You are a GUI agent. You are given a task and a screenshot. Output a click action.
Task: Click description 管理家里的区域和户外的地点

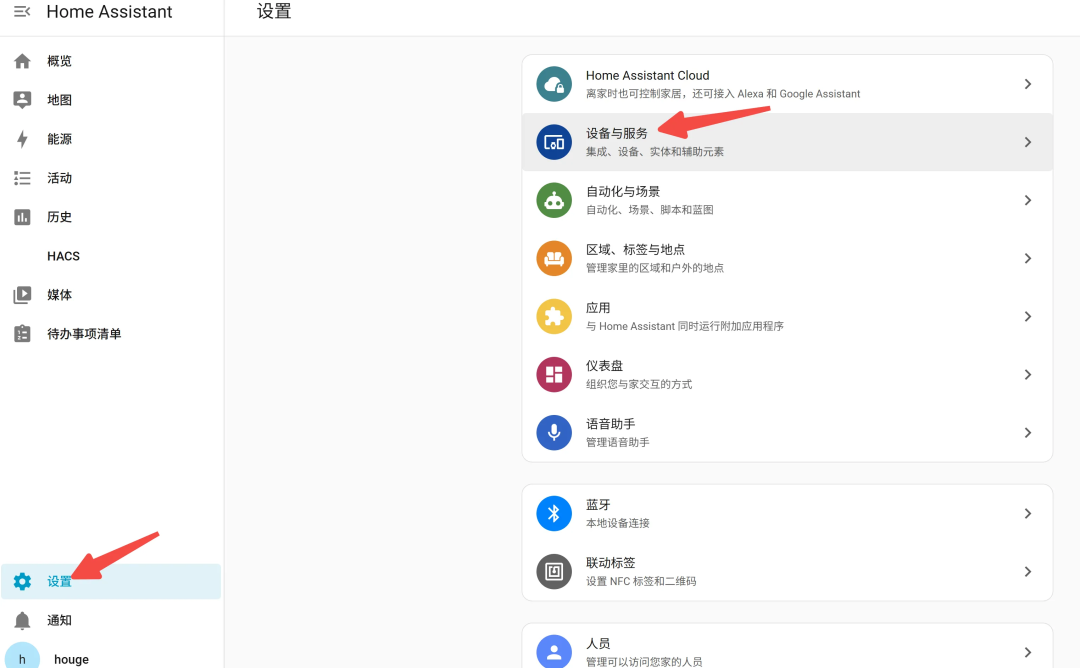[x=654, y=268]
